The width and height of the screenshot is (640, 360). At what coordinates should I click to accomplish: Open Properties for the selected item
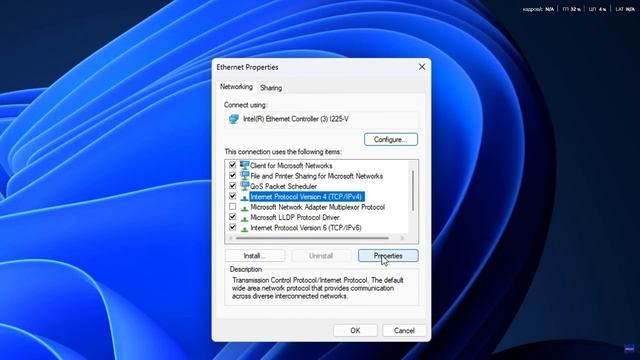coord(388,256)
